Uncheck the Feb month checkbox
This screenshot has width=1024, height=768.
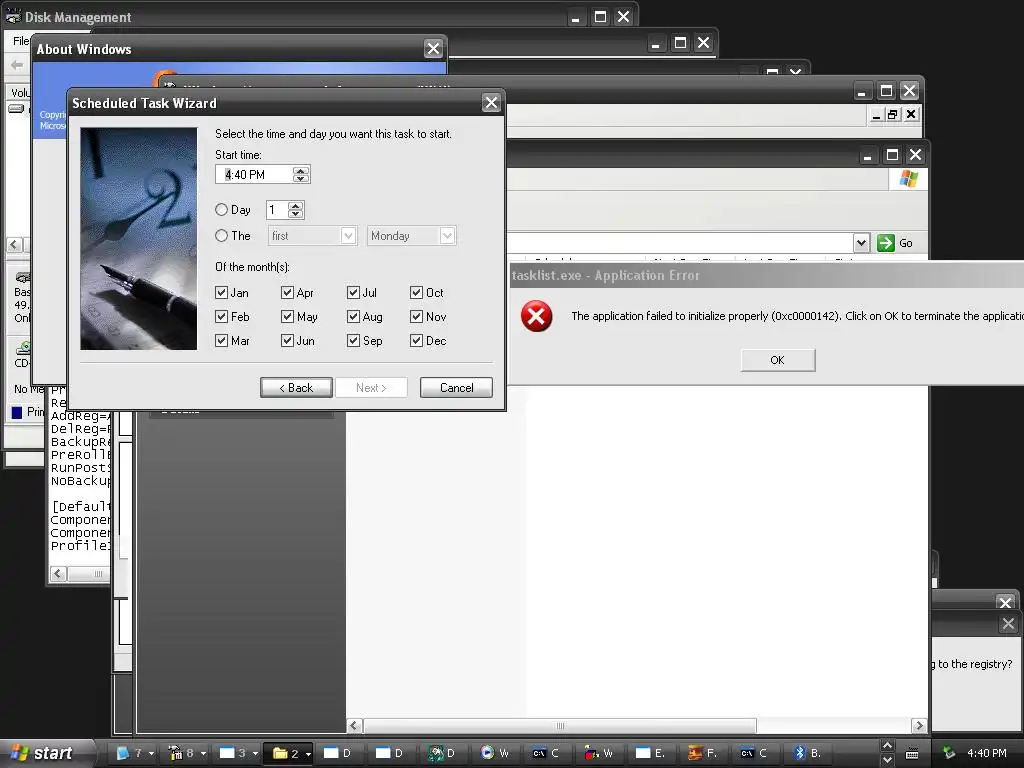click(x=221, y=317)
